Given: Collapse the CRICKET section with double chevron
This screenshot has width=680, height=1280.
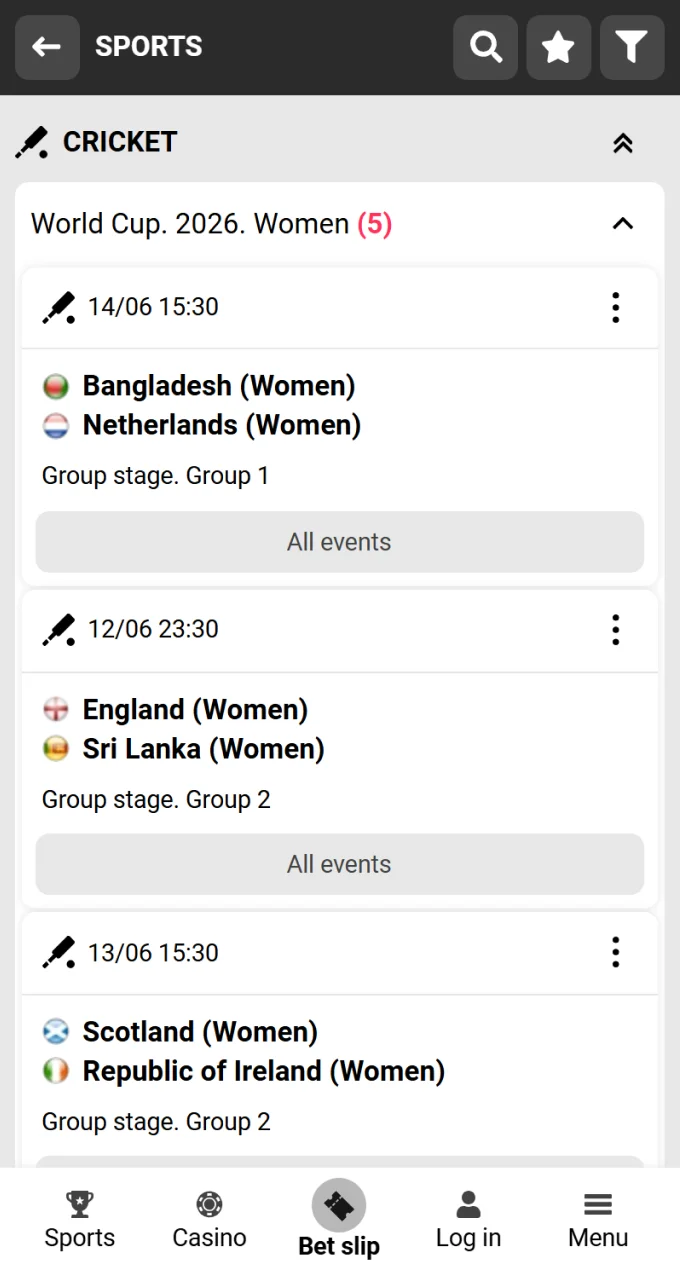Looking at the screenshot, I should 623,142.
